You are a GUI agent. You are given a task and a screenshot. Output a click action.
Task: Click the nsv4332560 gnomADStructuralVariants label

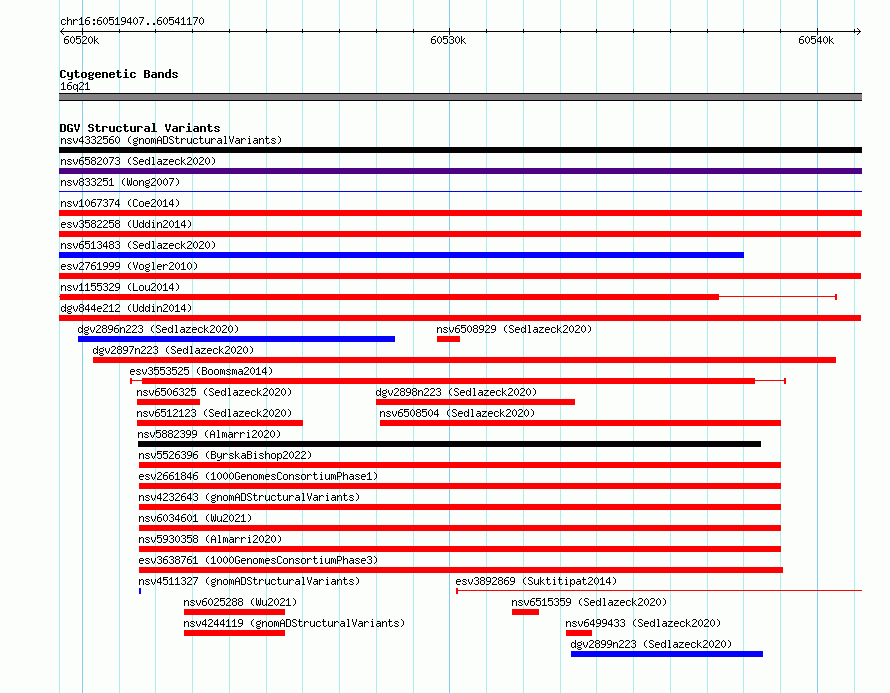171,140
